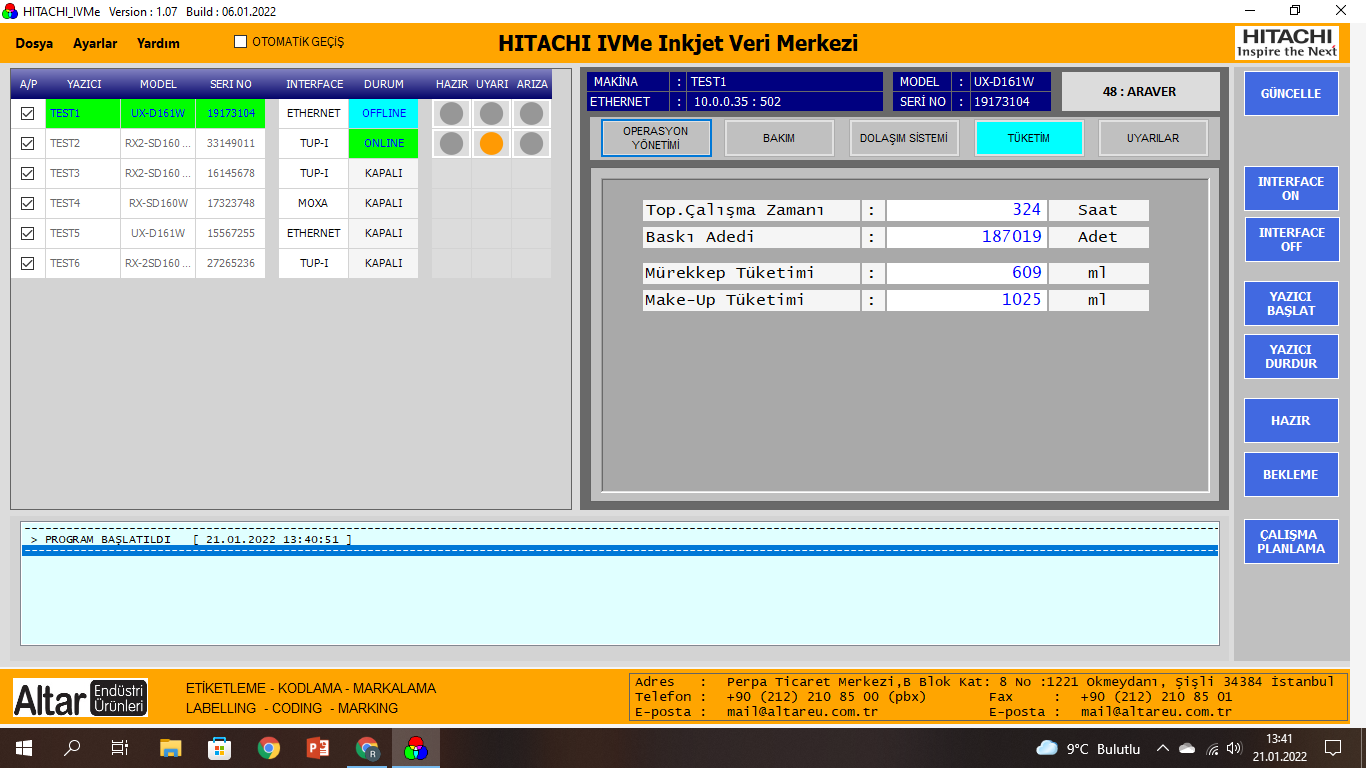Click Baskı Adedi value 187019
1366x768 pixels.
[967, 237]
